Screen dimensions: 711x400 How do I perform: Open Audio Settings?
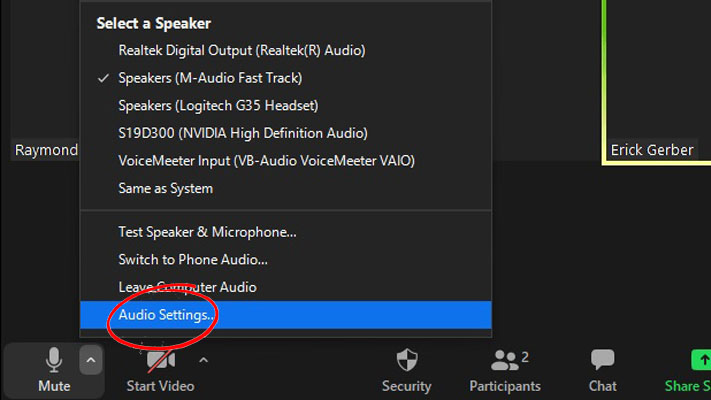point(167,315)
